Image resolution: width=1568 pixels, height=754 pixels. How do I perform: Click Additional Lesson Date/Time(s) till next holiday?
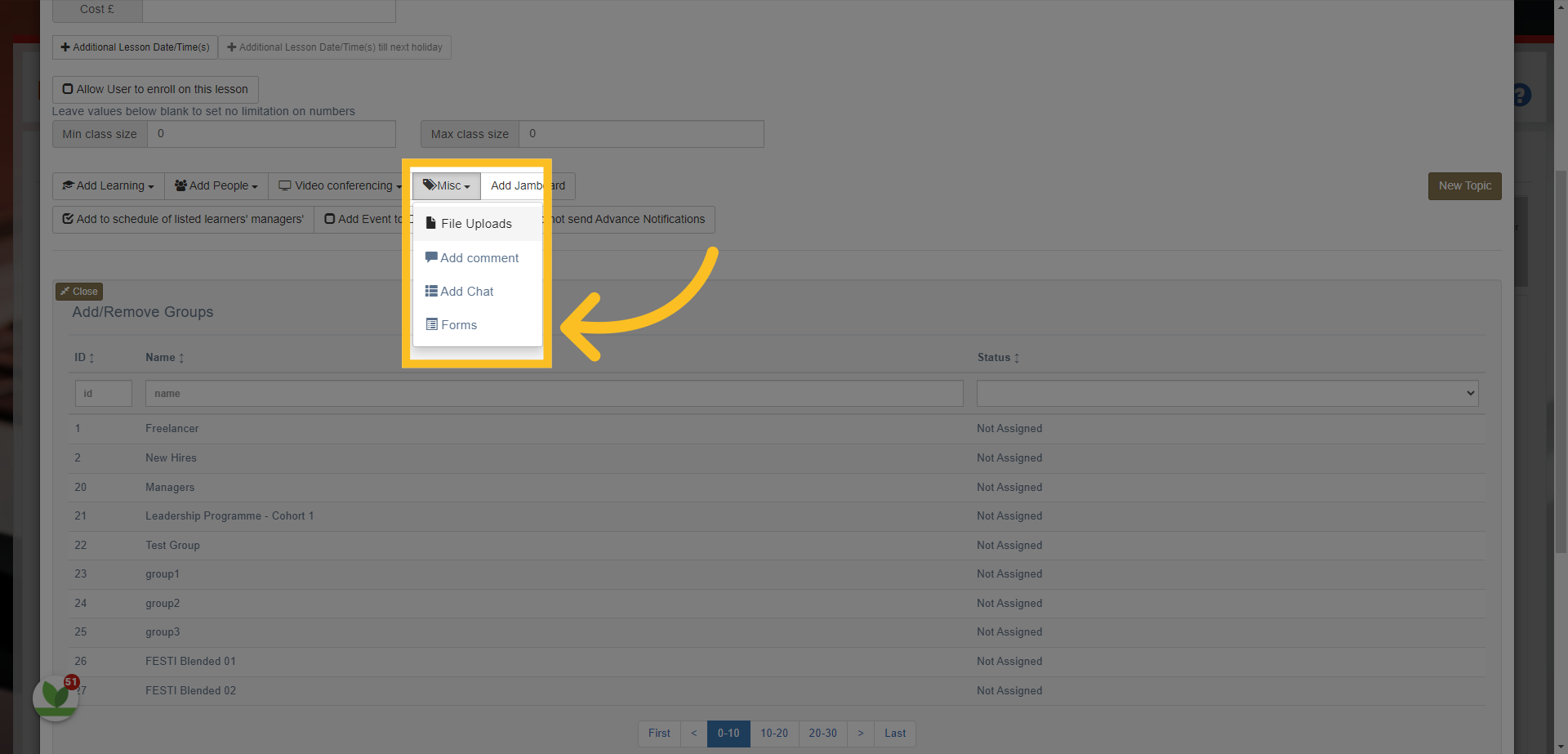click(x=335, y=47)
